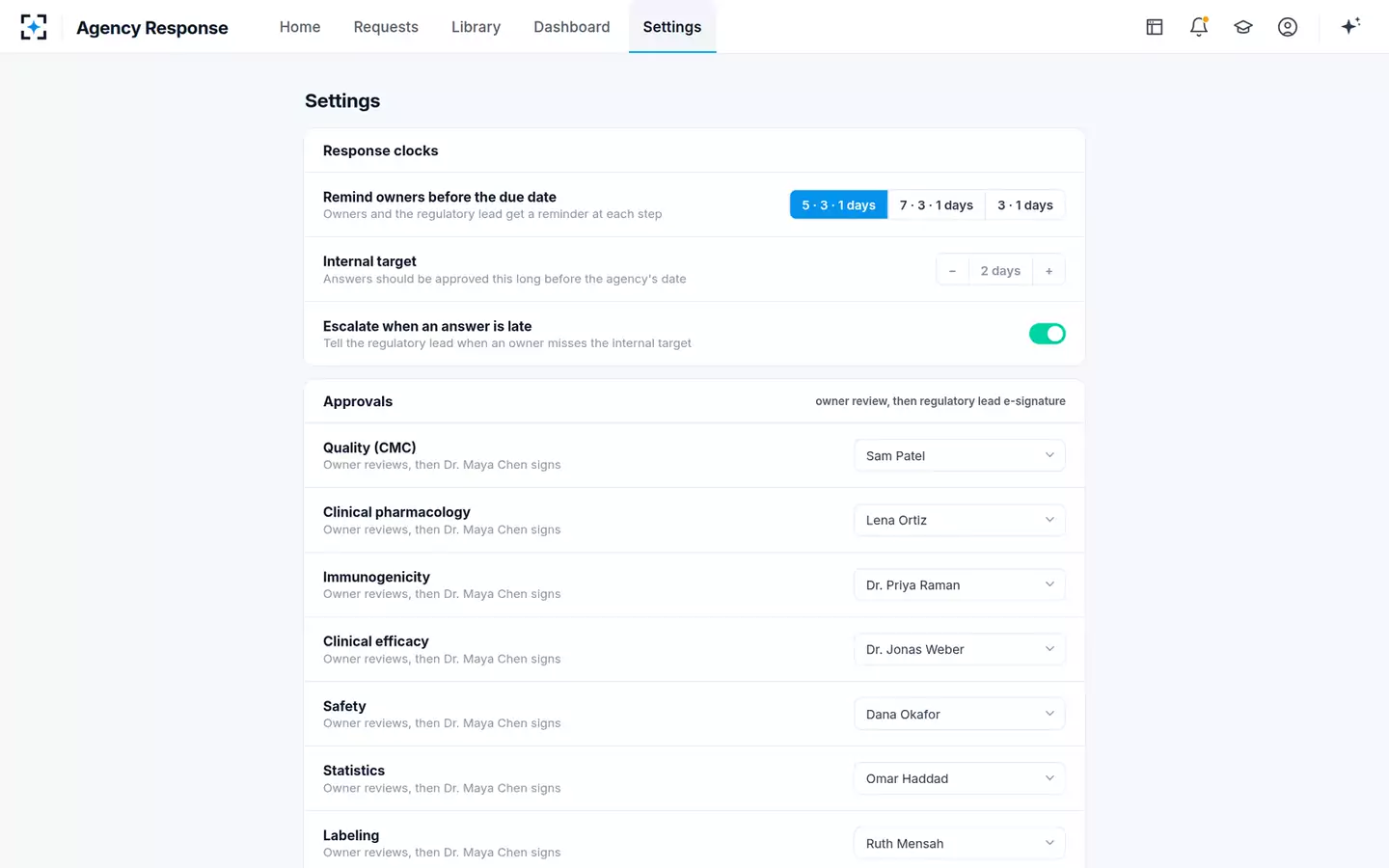
Task: Go to the Home tab
Action: pos(300,27)
